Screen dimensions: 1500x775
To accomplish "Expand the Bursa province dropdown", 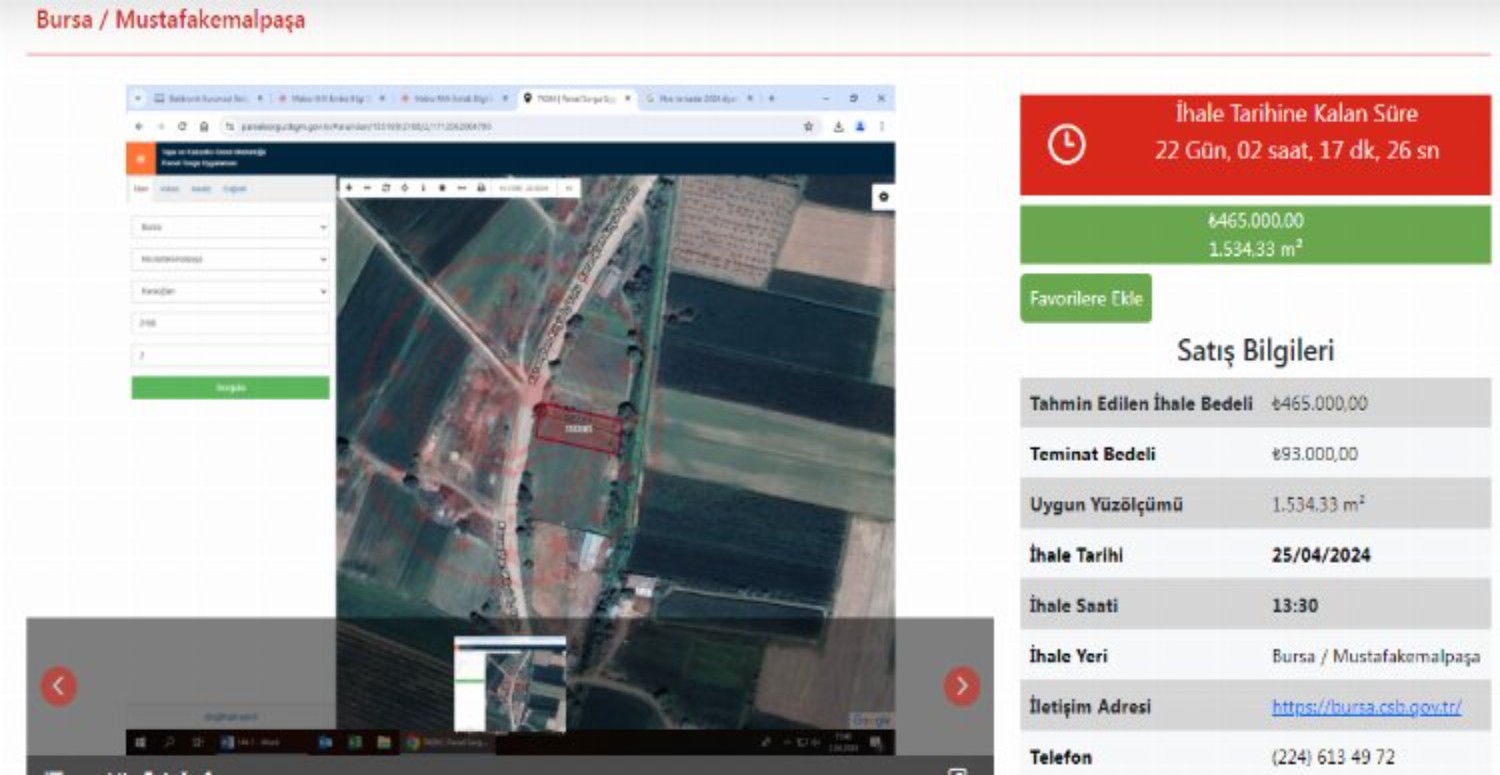I will tap(230, 228).
